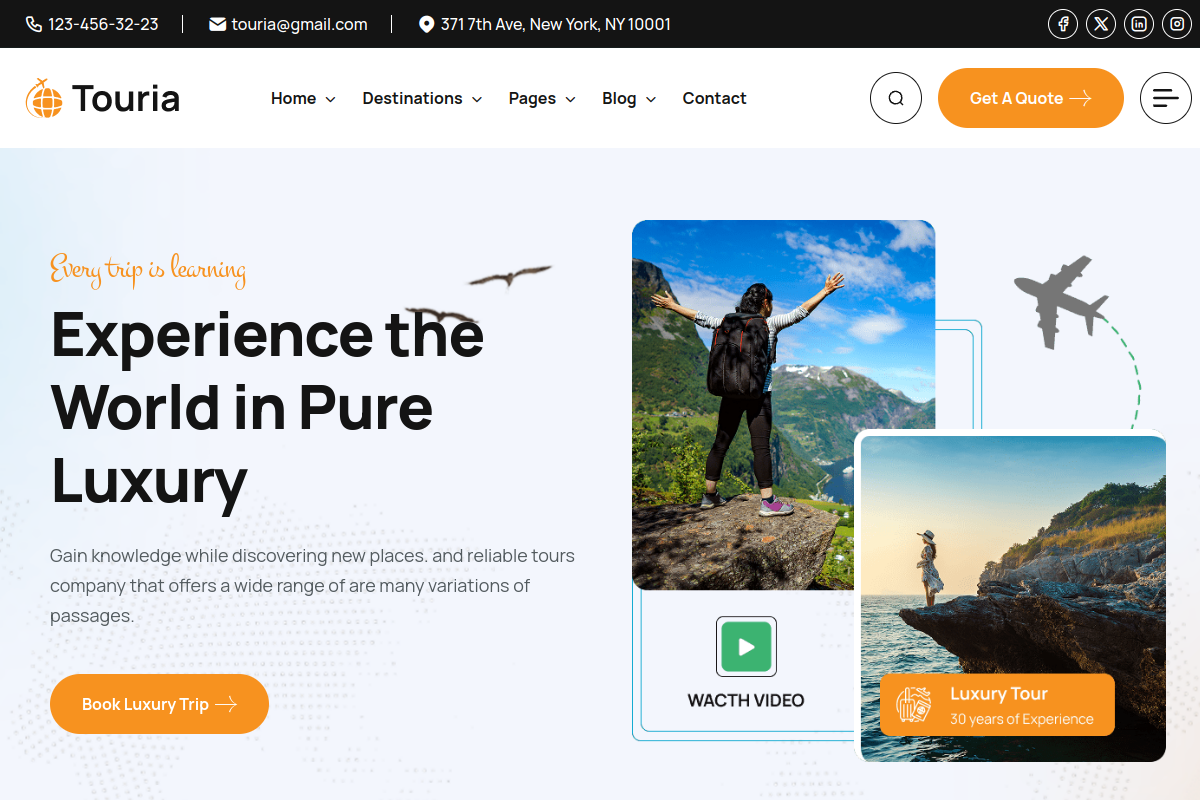This screenshot has height=800, width=1200.
Task: Expand the Pages dropdown menu
Action: point(542,98)
